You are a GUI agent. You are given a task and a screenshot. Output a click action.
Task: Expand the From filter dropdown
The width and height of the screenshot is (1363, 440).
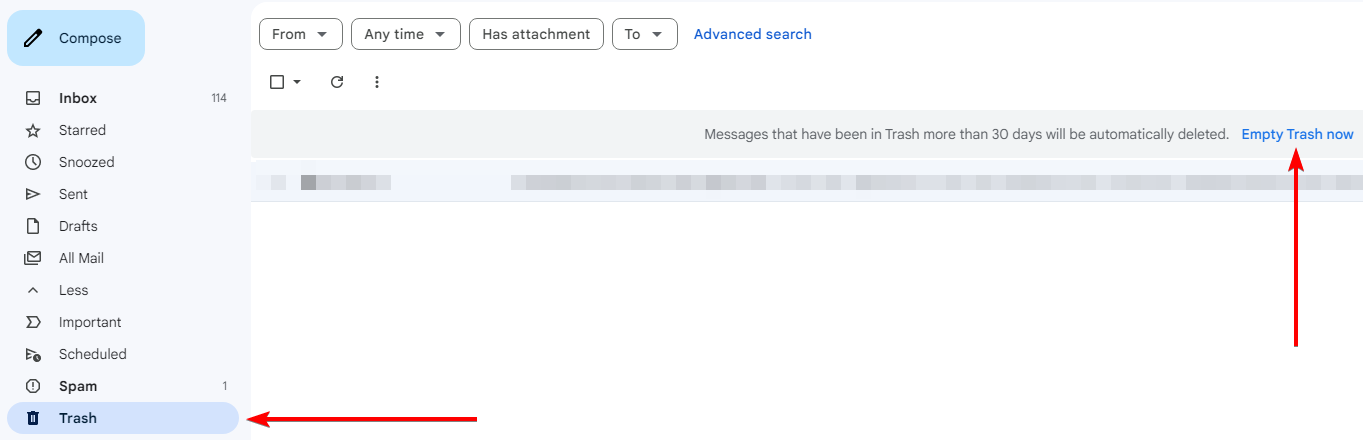pyautogui.click(x=301, y=34)
